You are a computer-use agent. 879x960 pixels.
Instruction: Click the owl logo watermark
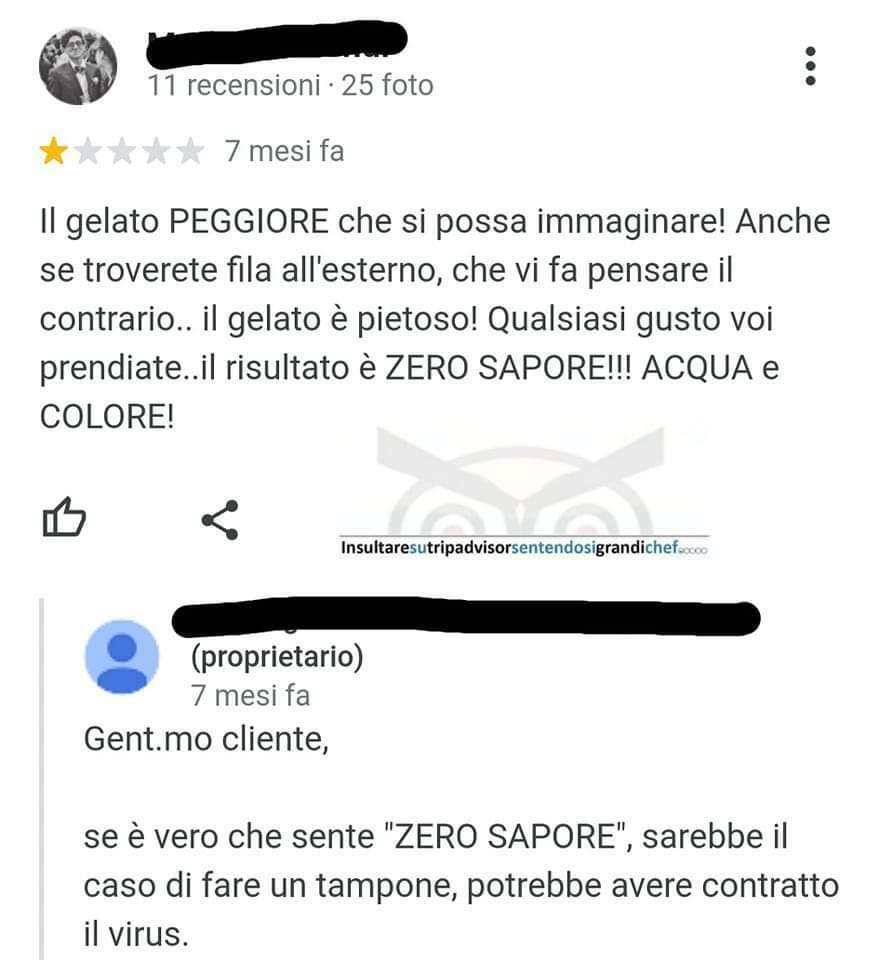[520, 479]
